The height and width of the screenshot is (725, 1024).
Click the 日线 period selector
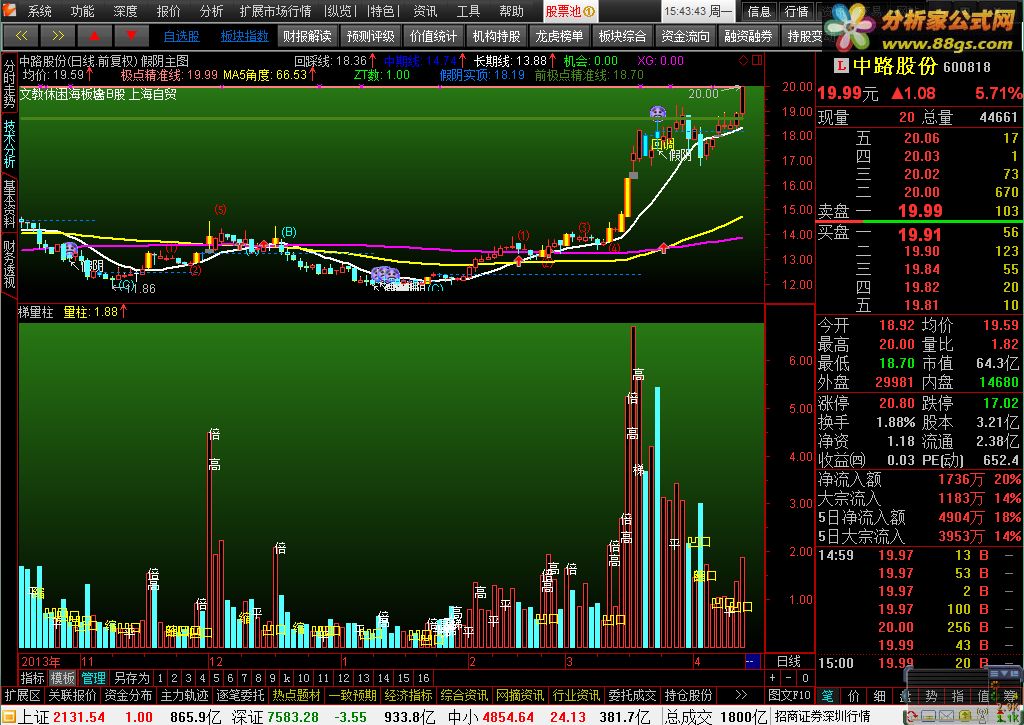789,662
